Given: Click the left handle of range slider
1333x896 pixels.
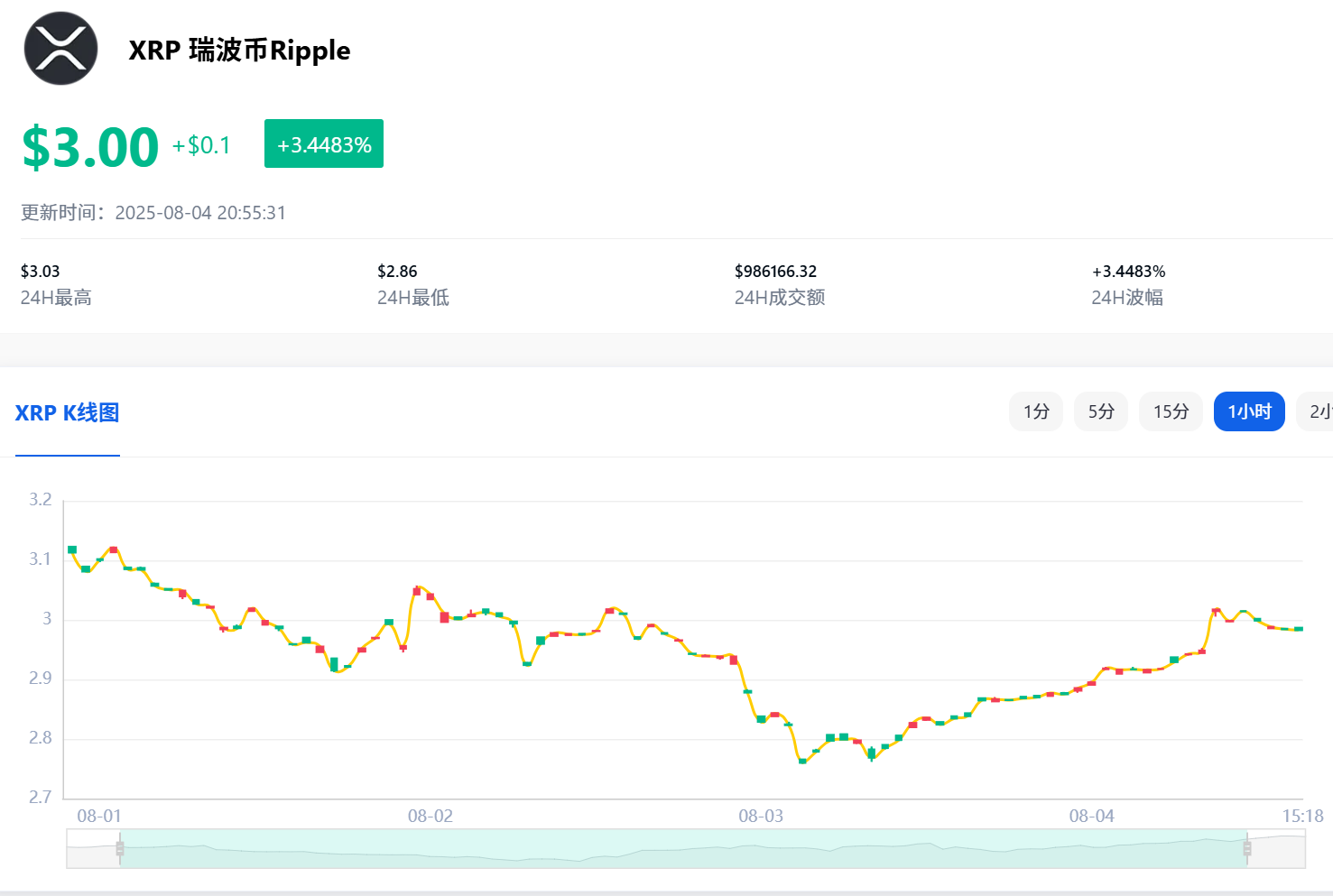Looking at the screenshot, I should [x=120, y=848].
